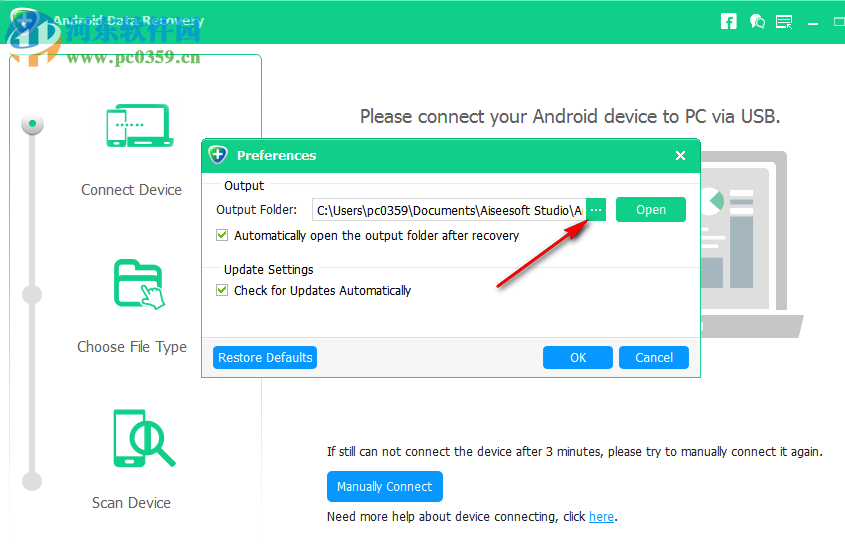Click the Connect Device step icon
The image size is (845, 554).
tap(140, 126)
